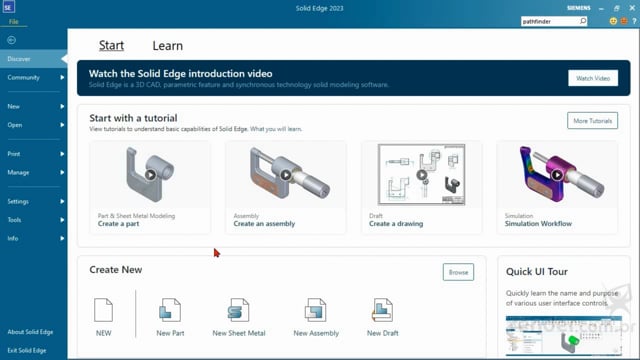The image size is (640, 360).
Task: Click the blank NEW document icon
Action: click(x=103, y=310)
